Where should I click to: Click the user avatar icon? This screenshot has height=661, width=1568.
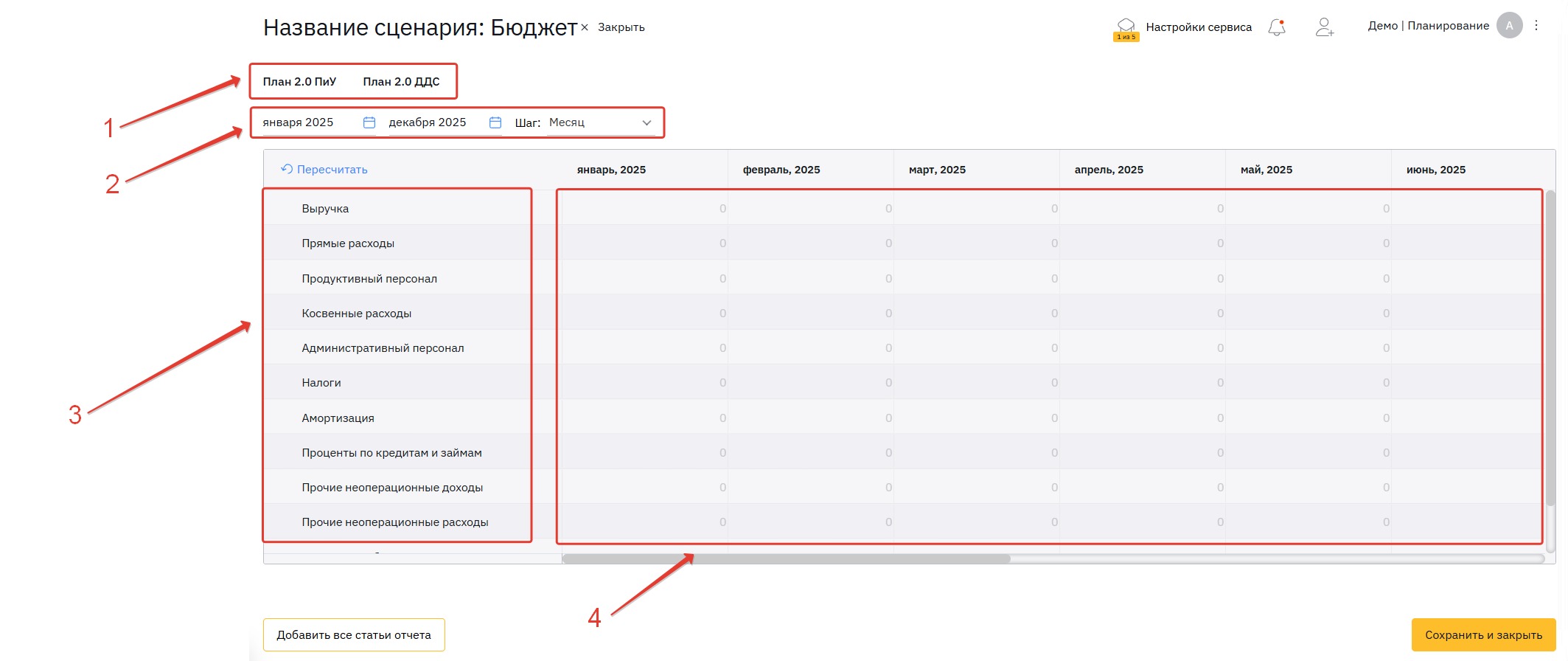pyautogui.click(x=1509, y=26)
